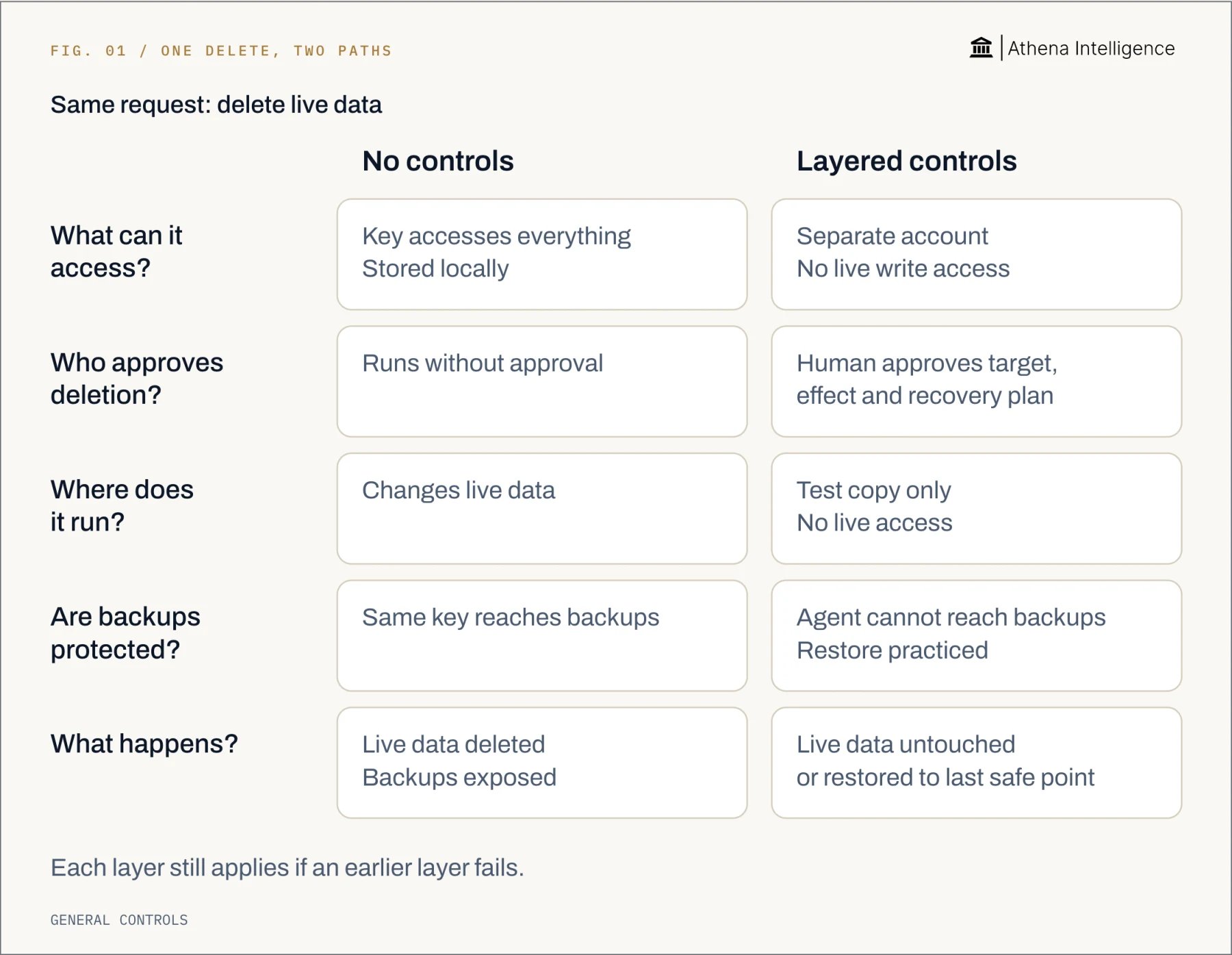Click the row label 'Who approves deletion?'
Screen dimensions: 1232x955
pyautogui.click(x=137, y=379)
